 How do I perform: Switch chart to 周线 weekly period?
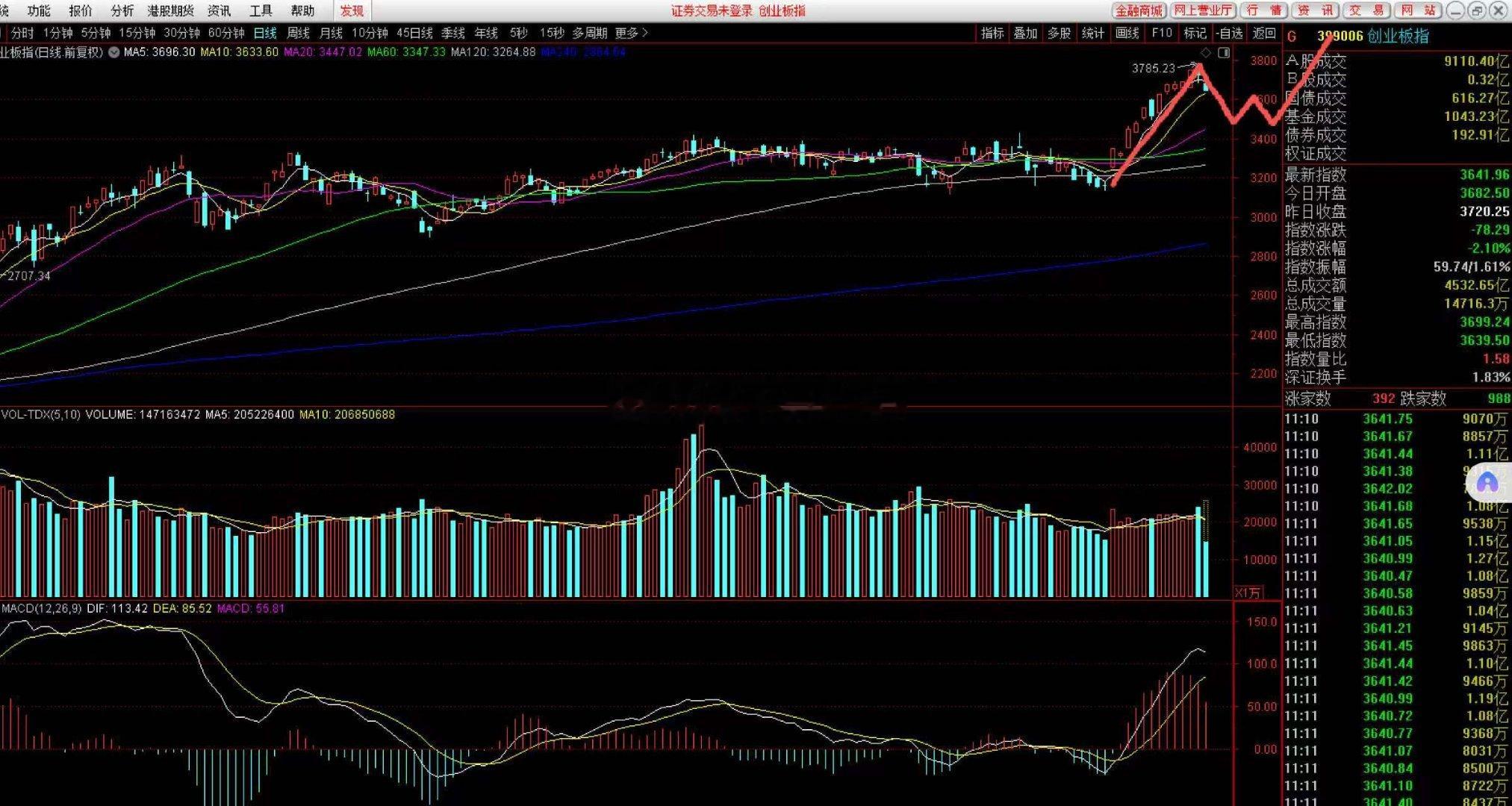point(298,33)
